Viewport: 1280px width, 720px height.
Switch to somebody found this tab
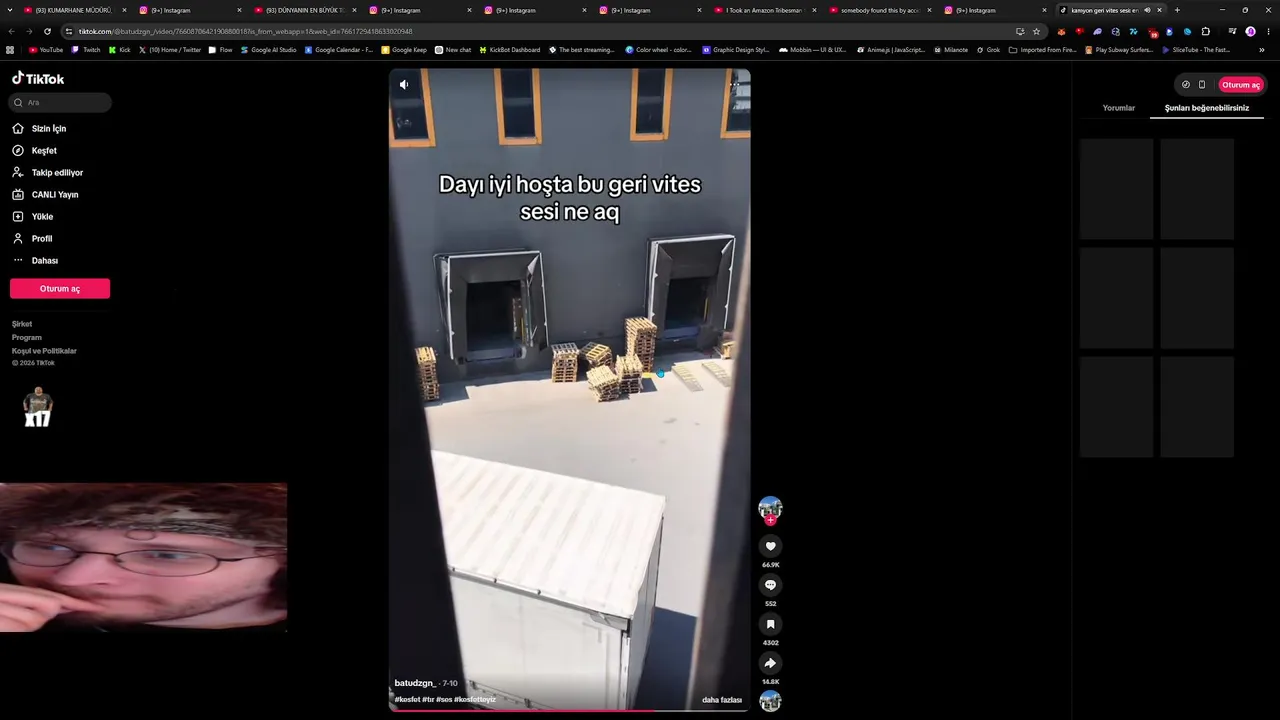pyautogui.click(x=879, y=10)
